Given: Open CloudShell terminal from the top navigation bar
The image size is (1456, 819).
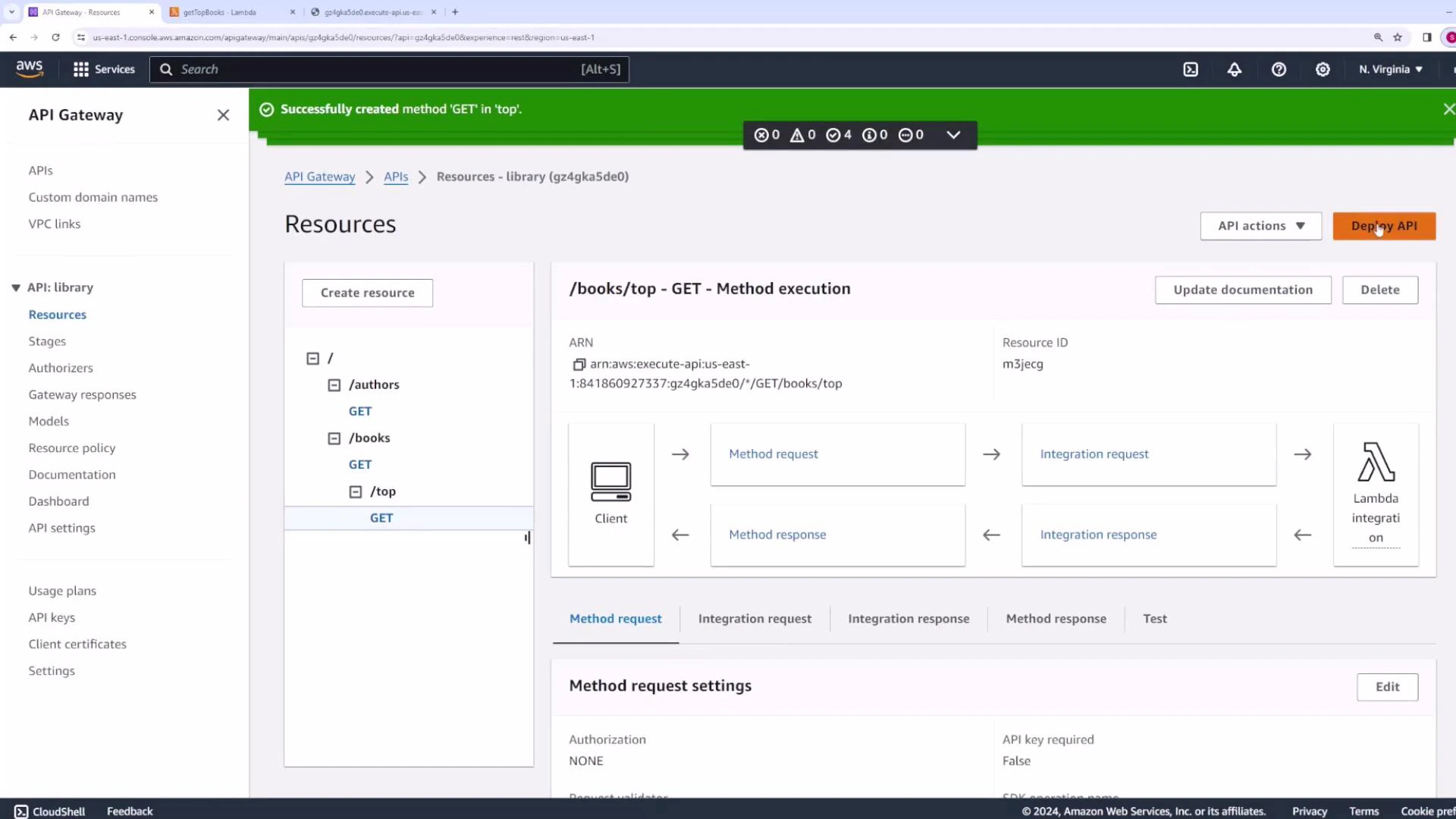Looking at the screenshot, I should tap(1191, 69).
